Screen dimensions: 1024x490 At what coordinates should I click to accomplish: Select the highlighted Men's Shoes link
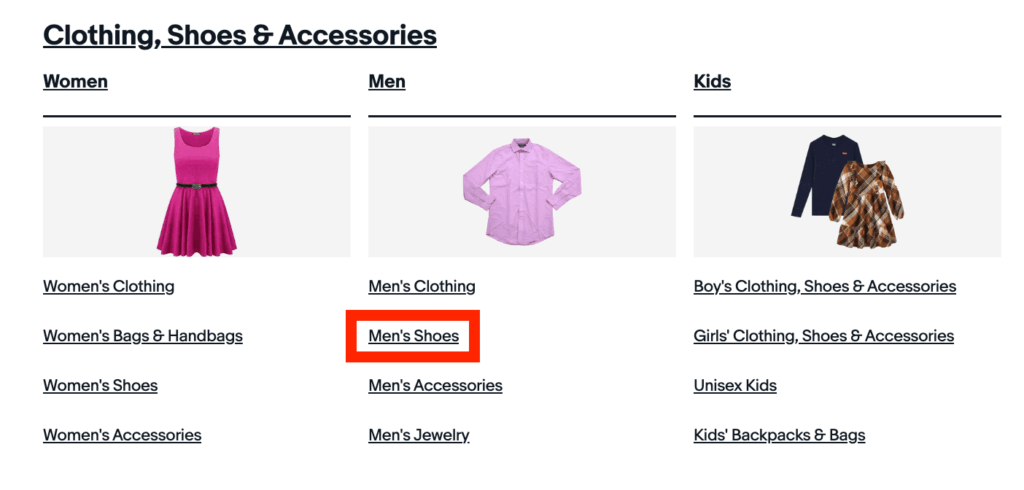(413, 336)
